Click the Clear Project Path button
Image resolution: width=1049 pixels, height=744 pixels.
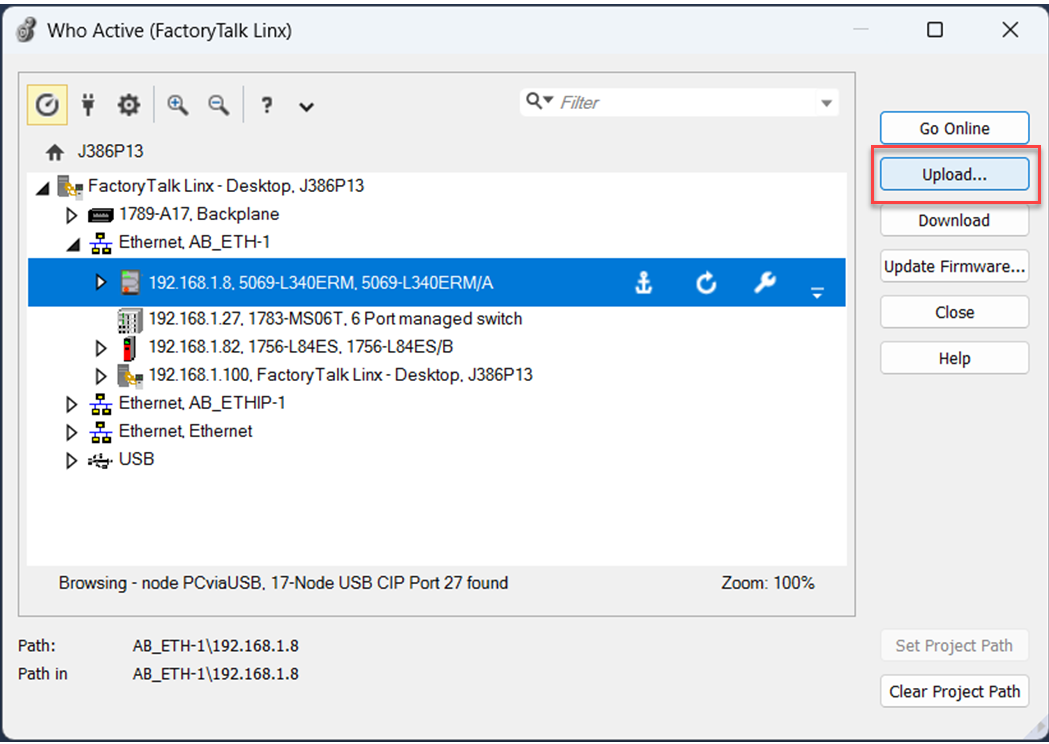(x=954, y=691)
